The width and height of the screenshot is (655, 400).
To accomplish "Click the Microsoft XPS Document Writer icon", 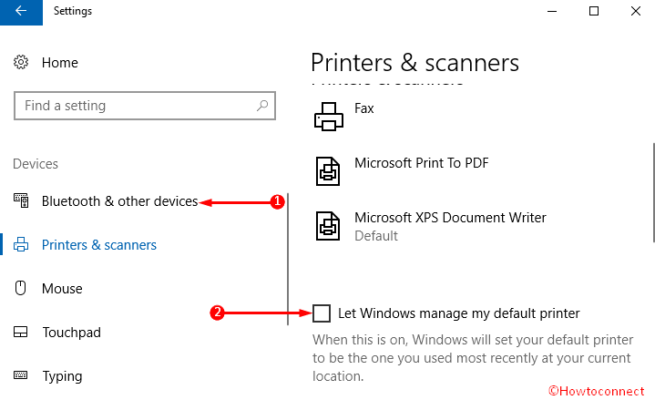I will click(x=328, y=226).
